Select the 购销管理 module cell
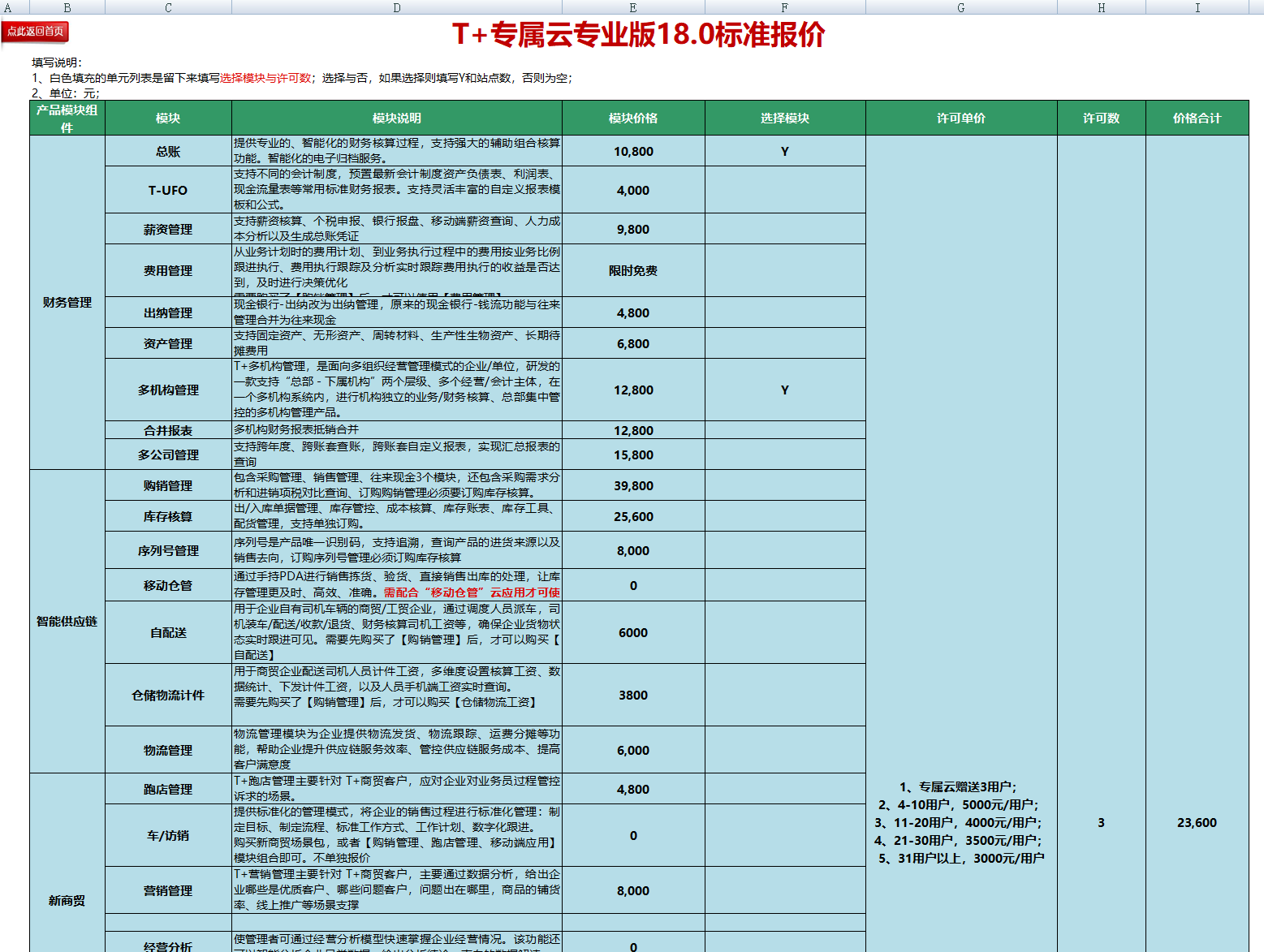 coord(168,485)
